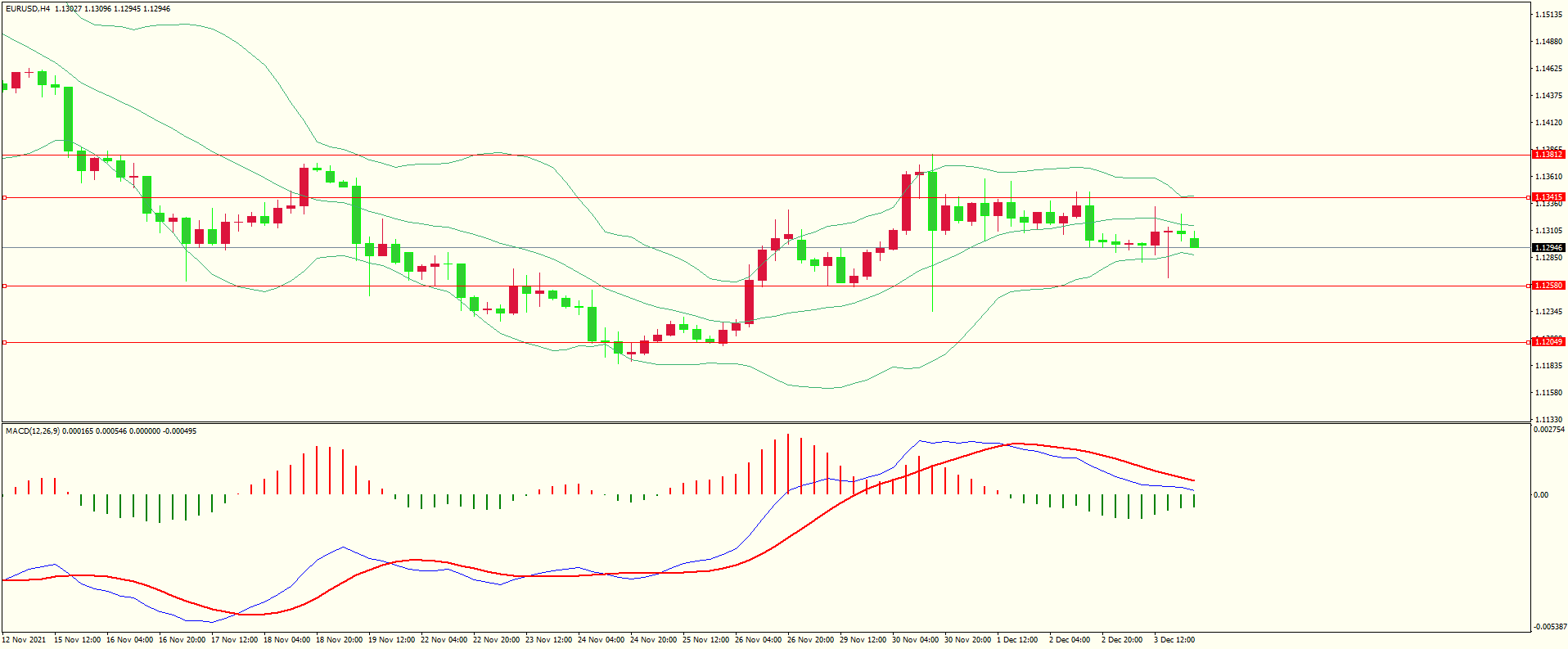This screenshot has width=1568, height=649.
Task: Click the 30 Nov 04:00 time label
Action: 916,640
